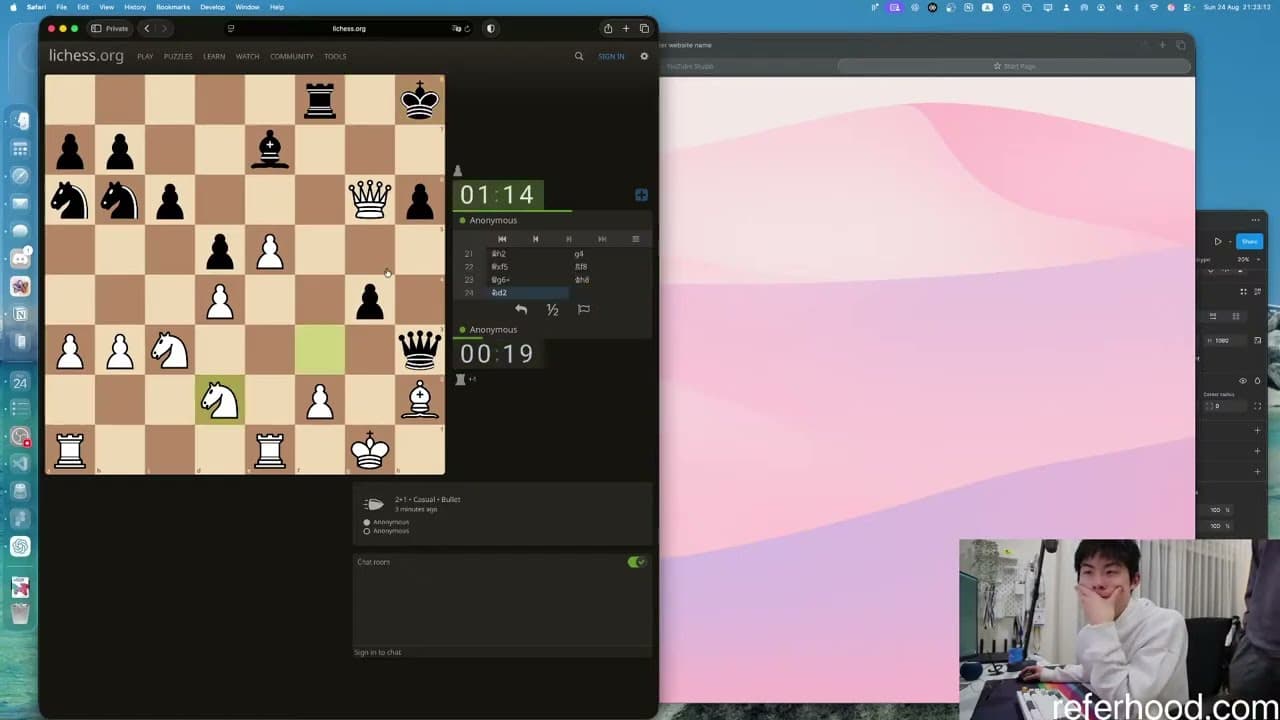Click the takeback arrow button
The image size is (1280, 720).
click(x=521, y=310)
